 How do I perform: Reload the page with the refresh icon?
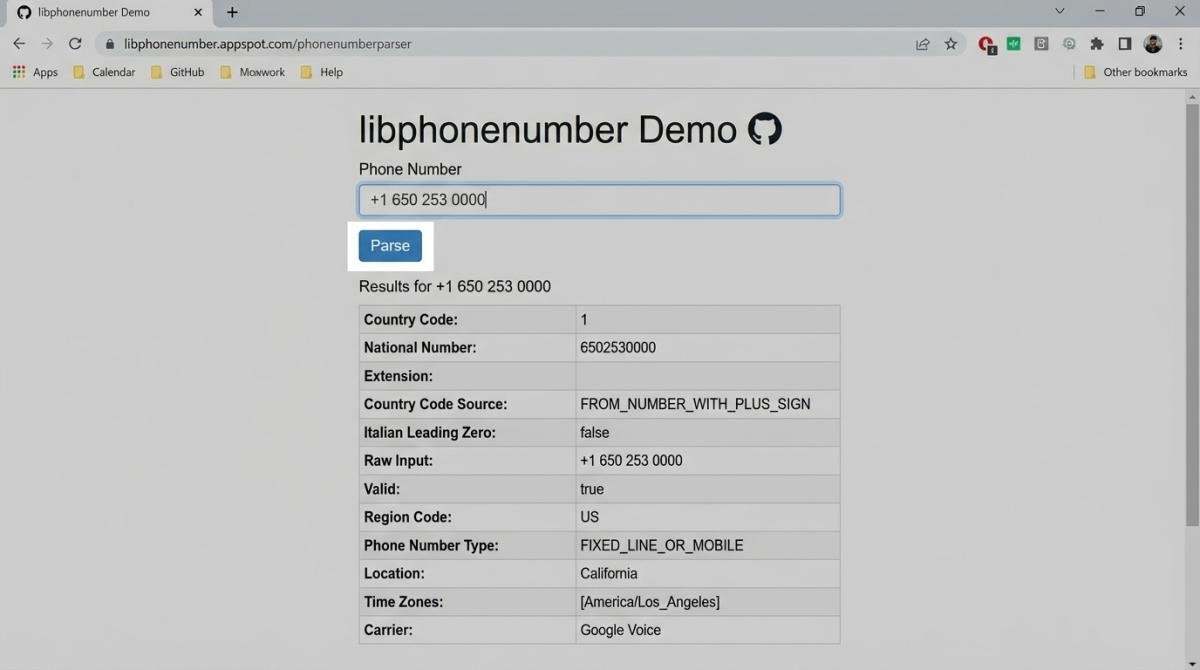coord(75,44)
